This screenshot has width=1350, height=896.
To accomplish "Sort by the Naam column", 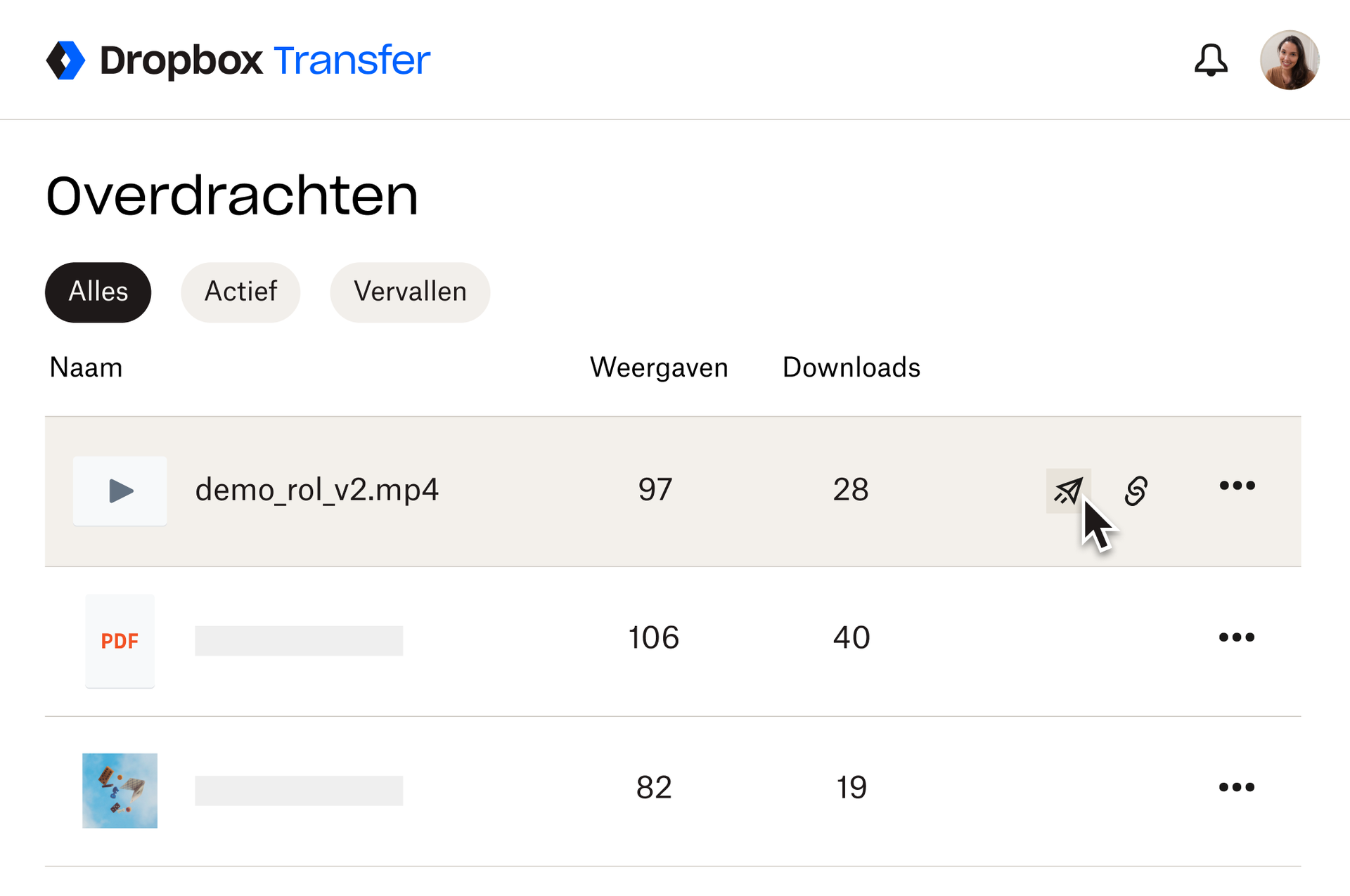I will click(x=86, y=367).
